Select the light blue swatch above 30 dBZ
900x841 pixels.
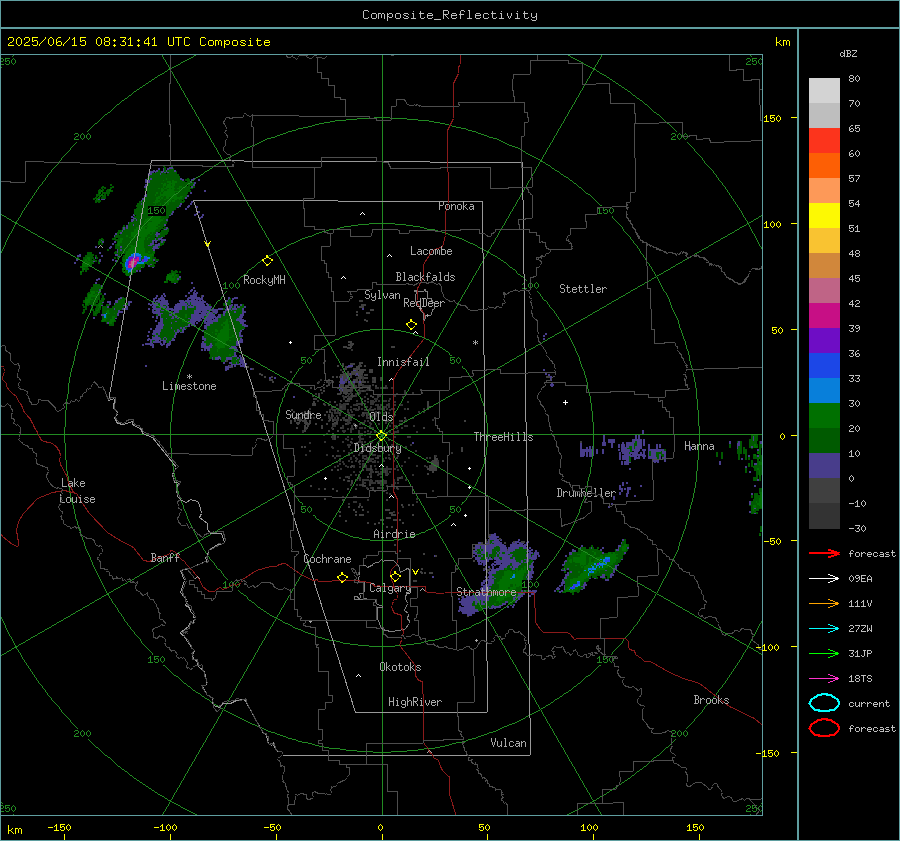(824, 391)
